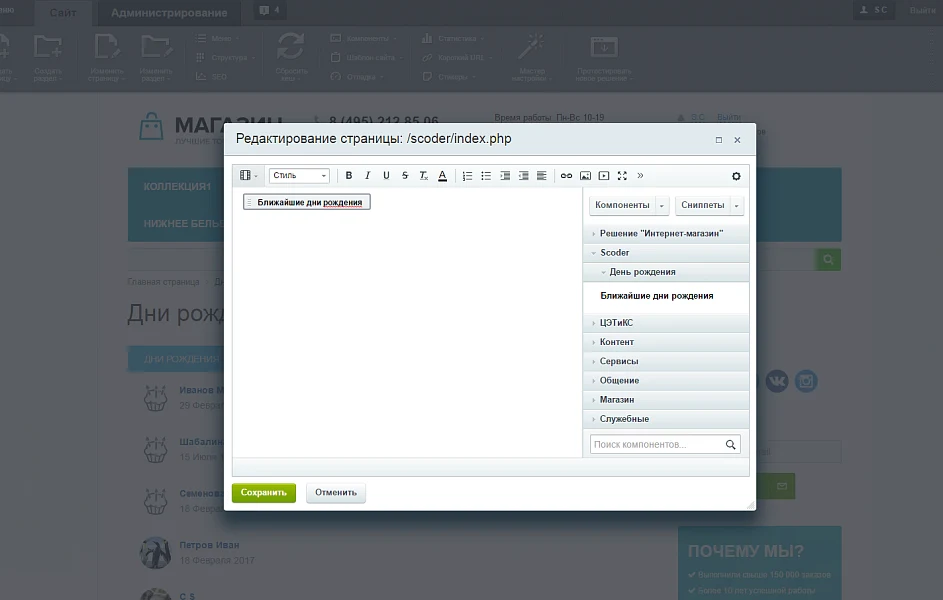Toggle fullscreen editor mode

tap(622, 176)
